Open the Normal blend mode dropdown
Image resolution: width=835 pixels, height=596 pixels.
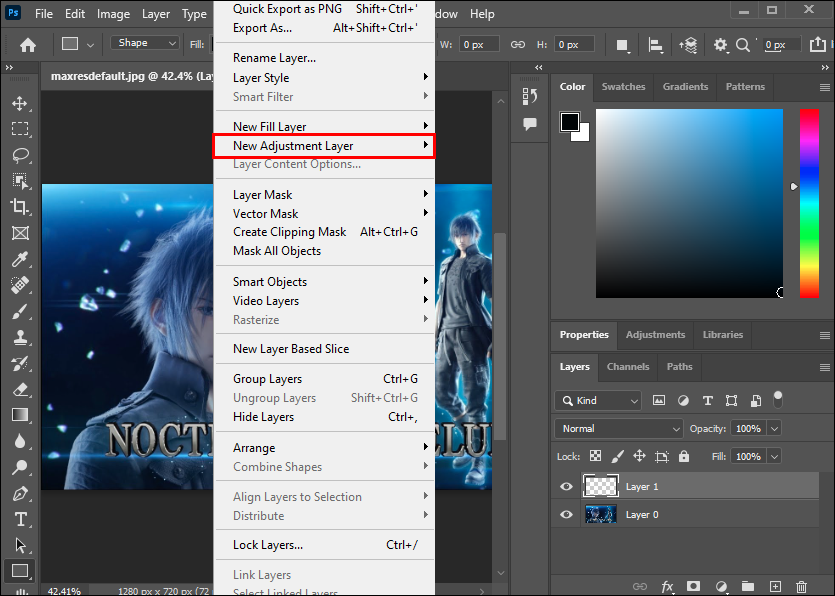click(x=618, y=428)
